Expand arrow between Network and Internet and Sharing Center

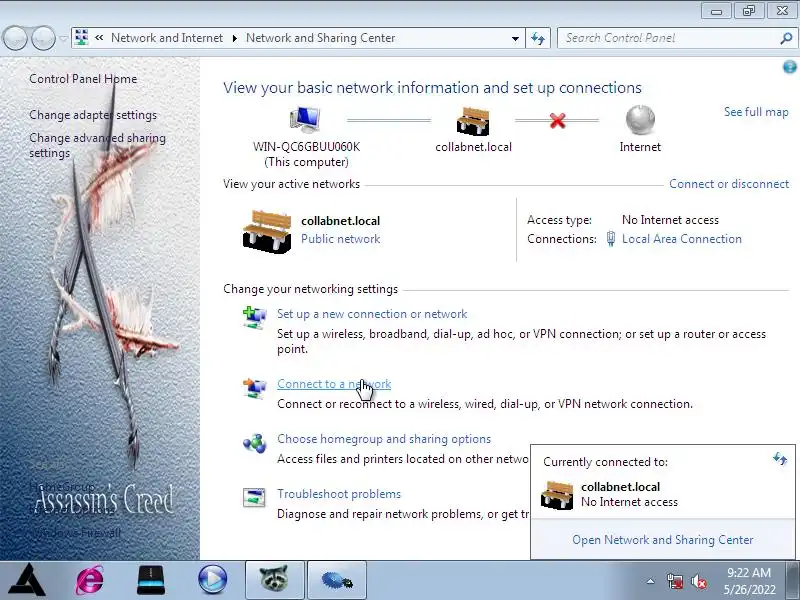(235, 38)
